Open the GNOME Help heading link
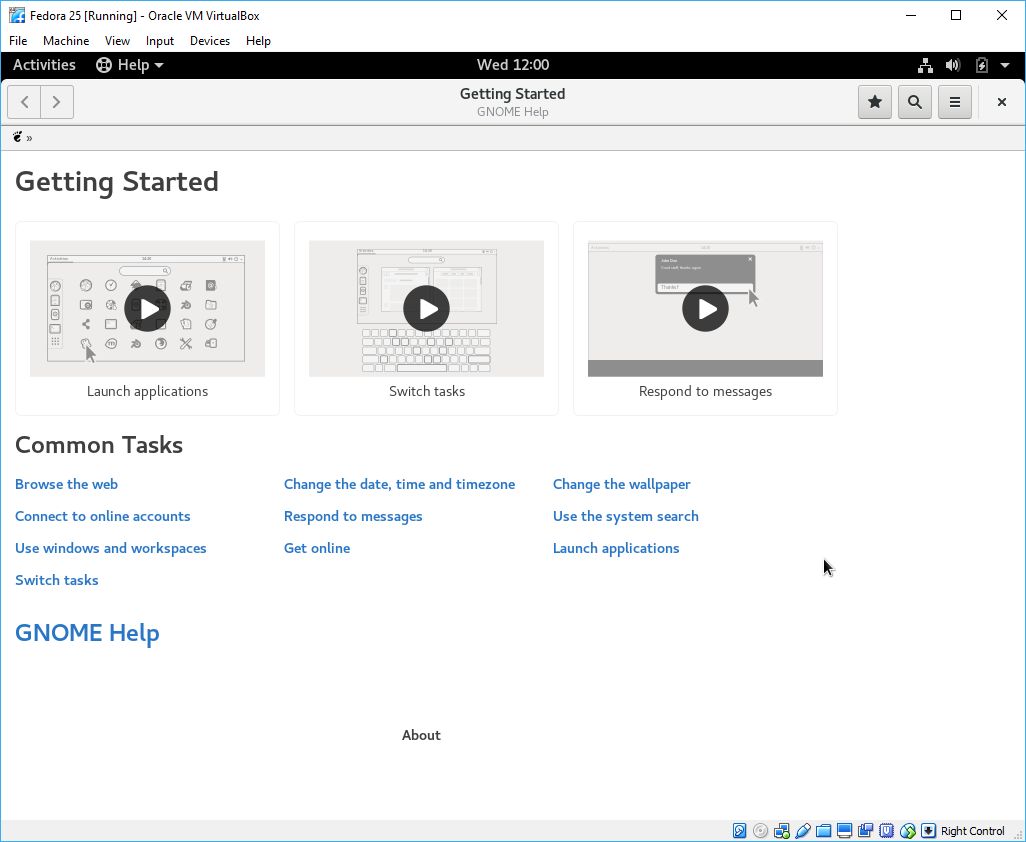1026x842 pixels. click(x=87, y=633)
